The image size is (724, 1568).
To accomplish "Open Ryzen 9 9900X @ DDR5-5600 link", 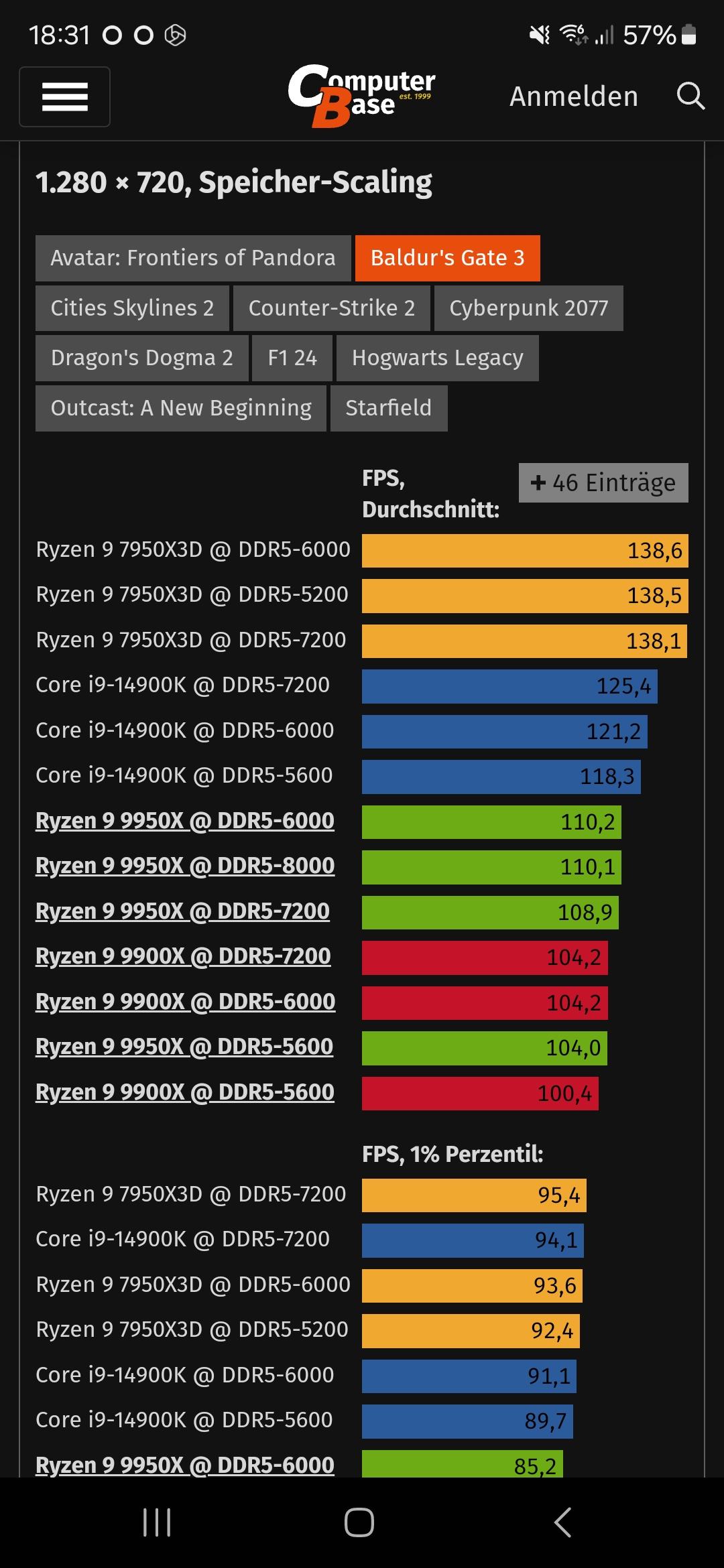I will click(185, 1092).
